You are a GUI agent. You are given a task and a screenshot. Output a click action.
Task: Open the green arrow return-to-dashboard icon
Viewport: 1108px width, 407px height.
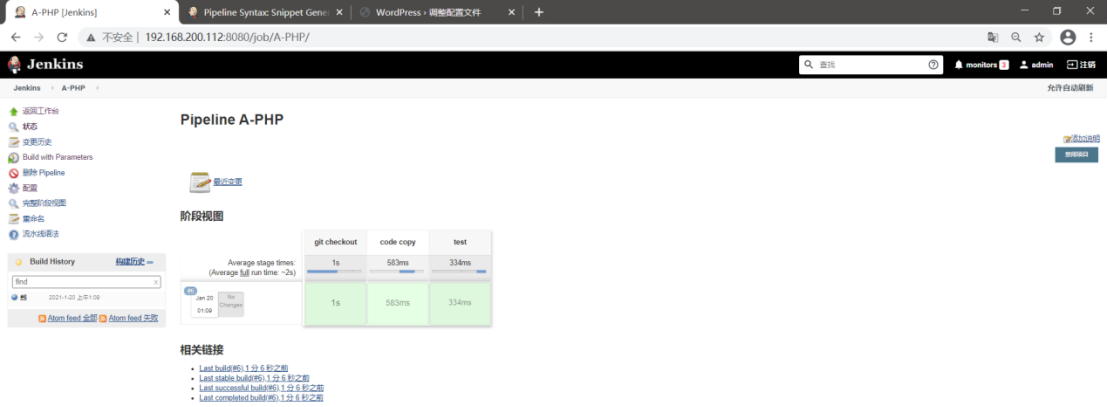point(13,112)
